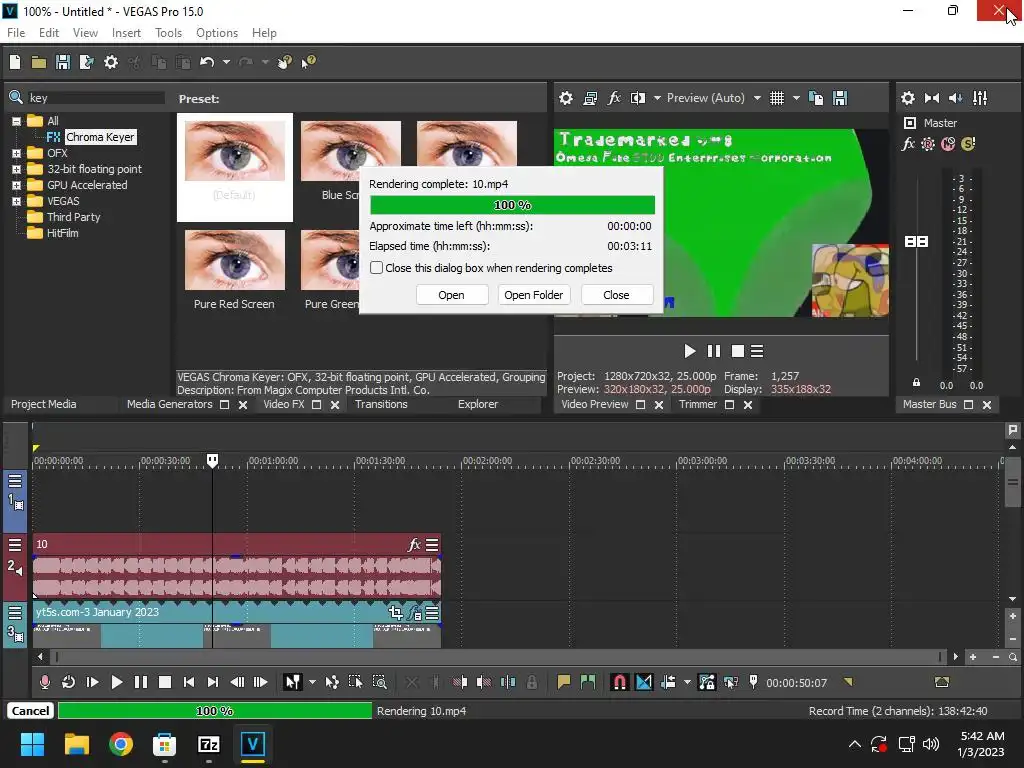
Task: Select Pure Red Screen preset thumbnail
Action: click(234, 260)
